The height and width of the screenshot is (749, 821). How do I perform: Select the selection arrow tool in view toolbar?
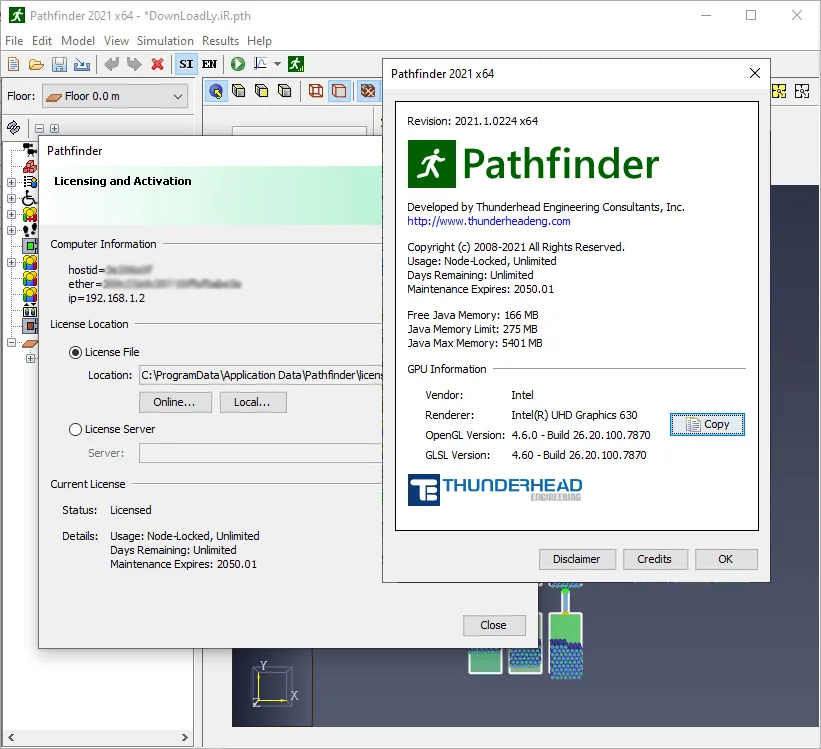(216, 92)
